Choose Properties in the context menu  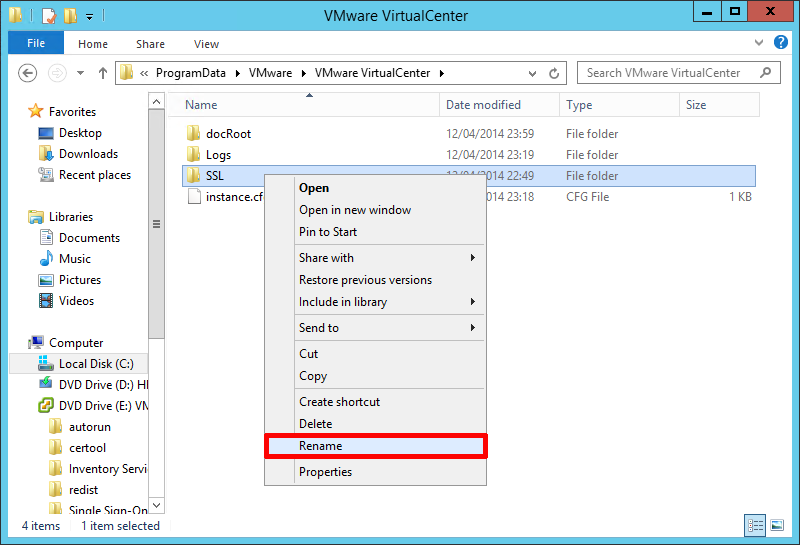(376, 472)
